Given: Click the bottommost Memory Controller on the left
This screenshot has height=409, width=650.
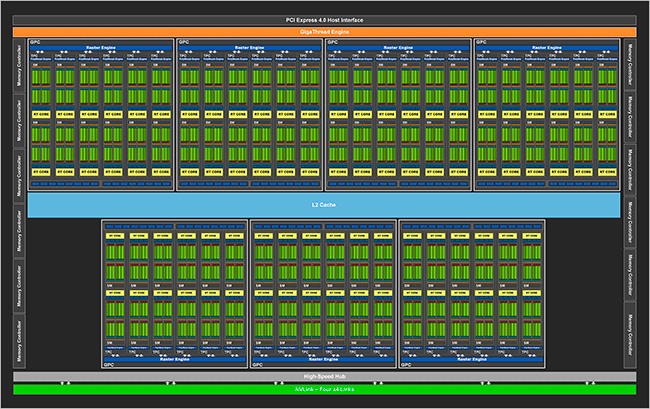Looking at the screenshot, I should (18, 340).
